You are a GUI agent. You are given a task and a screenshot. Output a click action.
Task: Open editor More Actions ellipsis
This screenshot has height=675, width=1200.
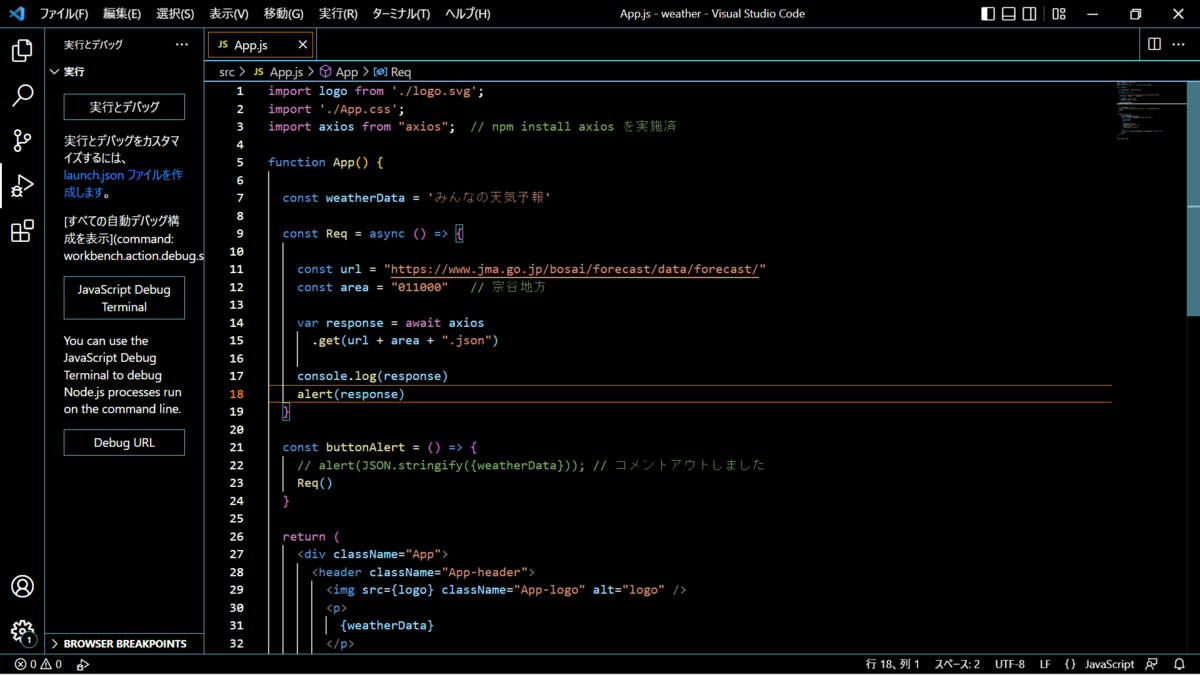1180,44
